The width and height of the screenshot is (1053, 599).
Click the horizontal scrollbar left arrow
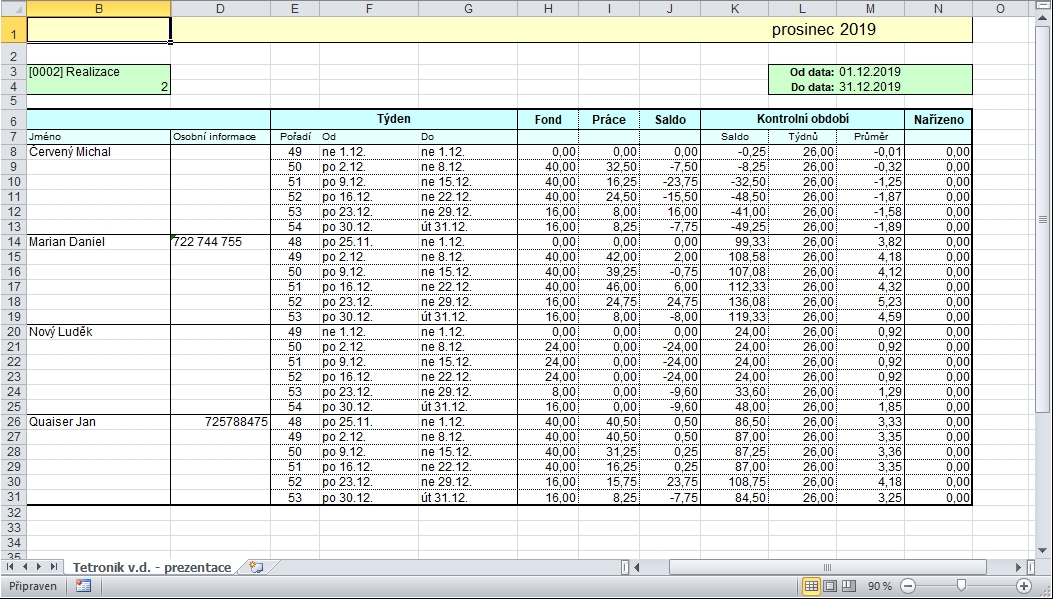[637, 567]
